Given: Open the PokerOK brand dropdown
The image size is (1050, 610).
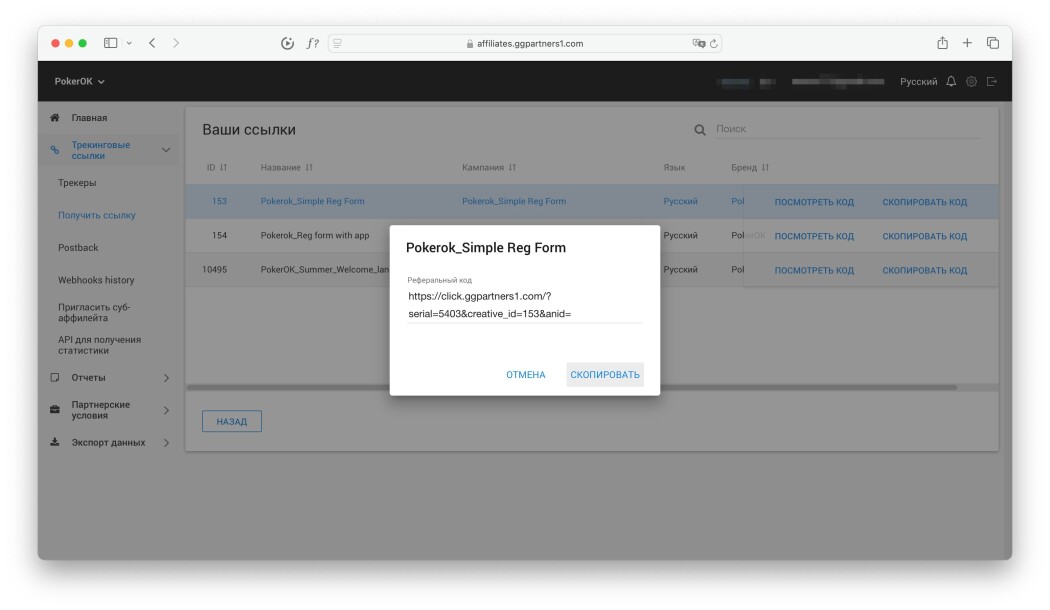Looking at the screenshot, I should point(79,82).
